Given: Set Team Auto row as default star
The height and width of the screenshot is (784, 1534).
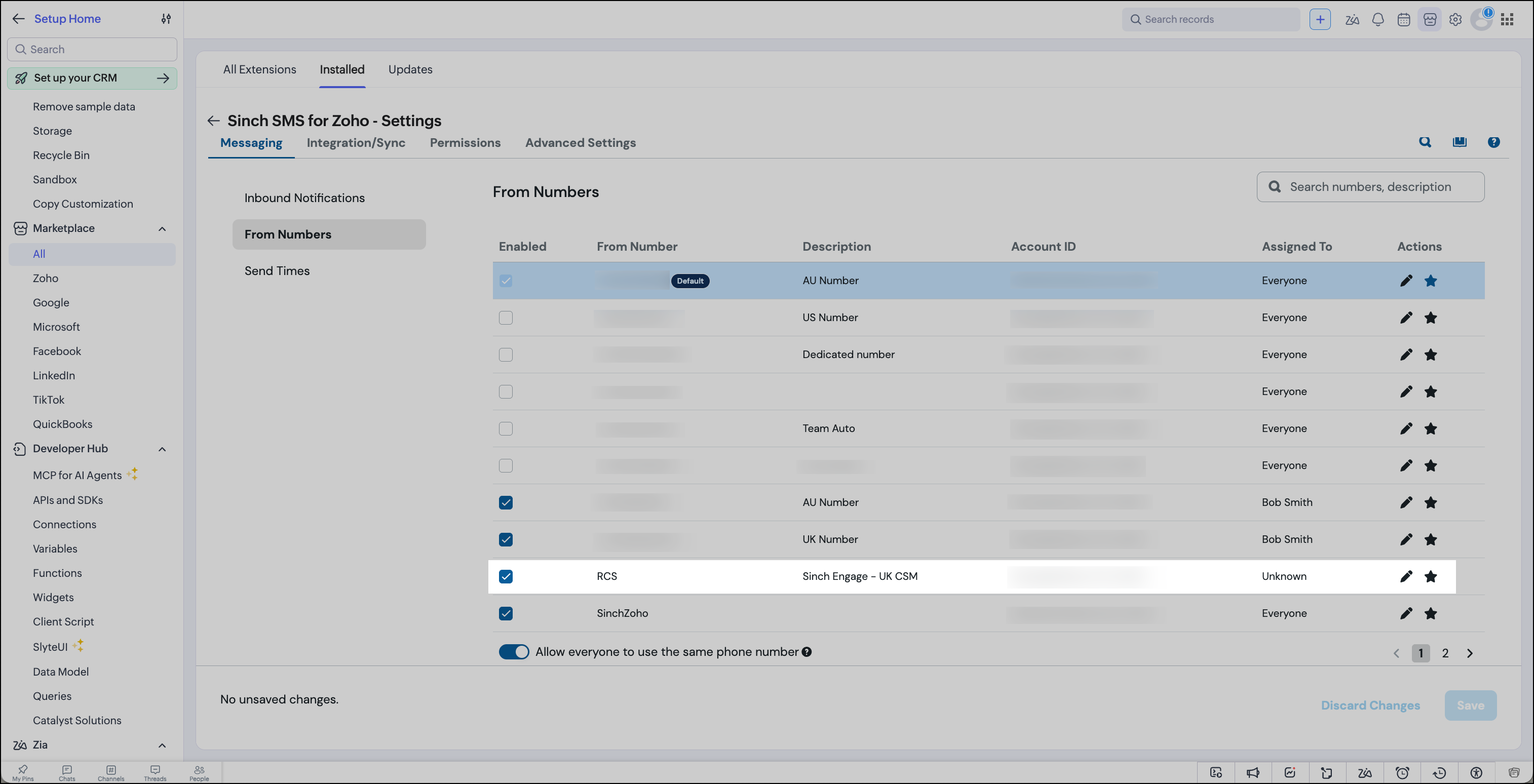Looking at the screenshot, I should pos(1430,428).
